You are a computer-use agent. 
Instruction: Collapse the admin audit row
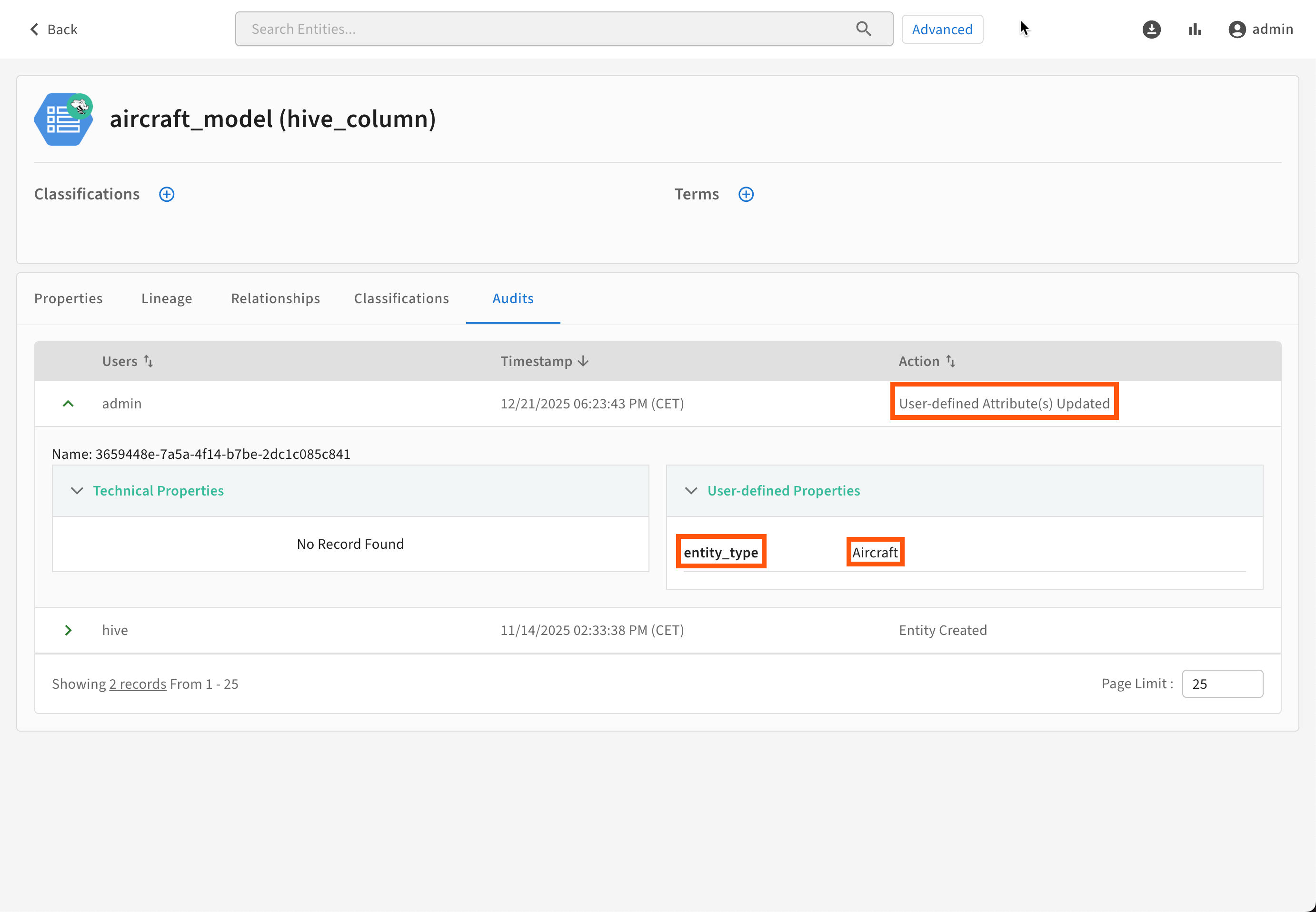[68, 404]
